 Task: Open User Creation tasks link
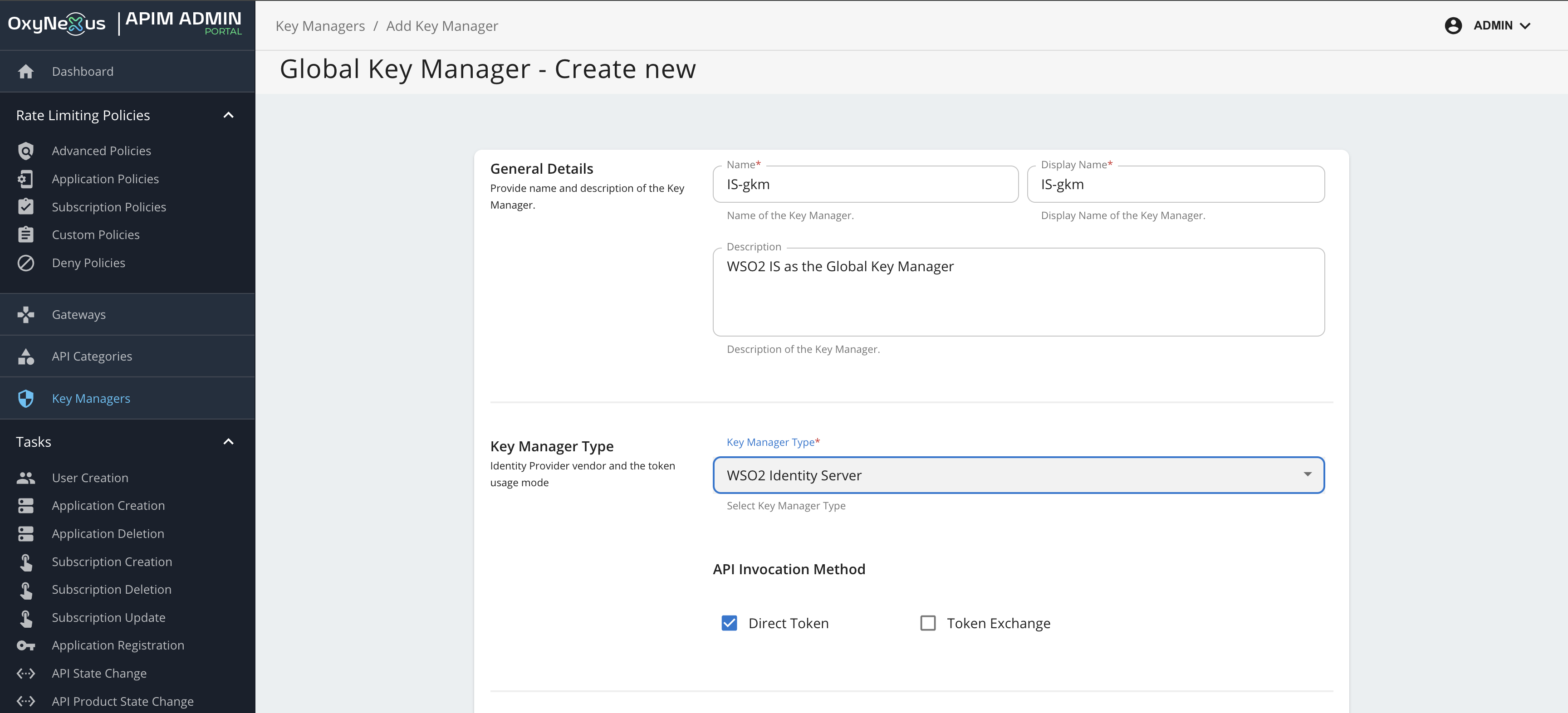[90, 478]
